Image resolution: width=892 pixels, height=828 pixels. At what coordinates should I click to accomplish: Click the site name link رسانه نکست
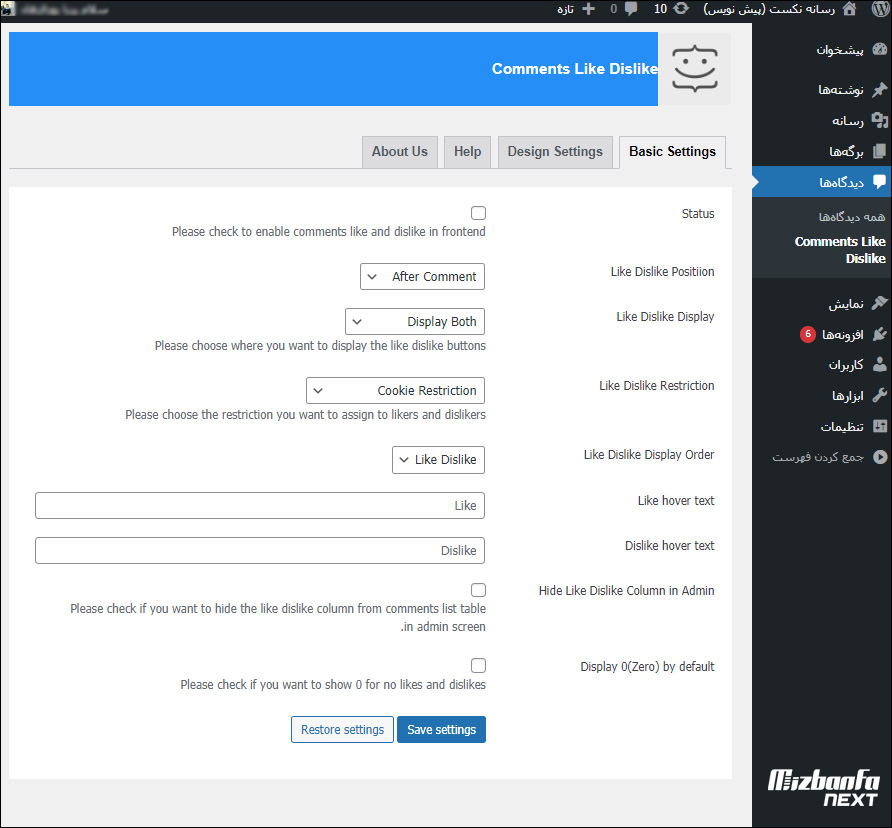coord(769,9)
